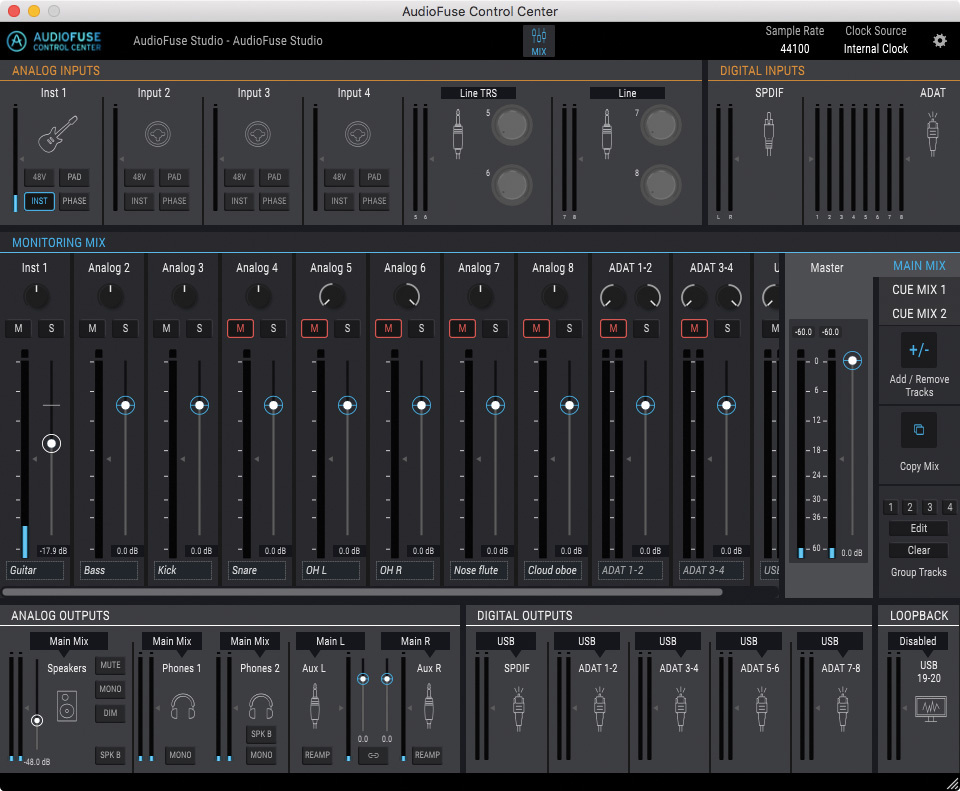Click the Copy Mix icon

point(918,431)
